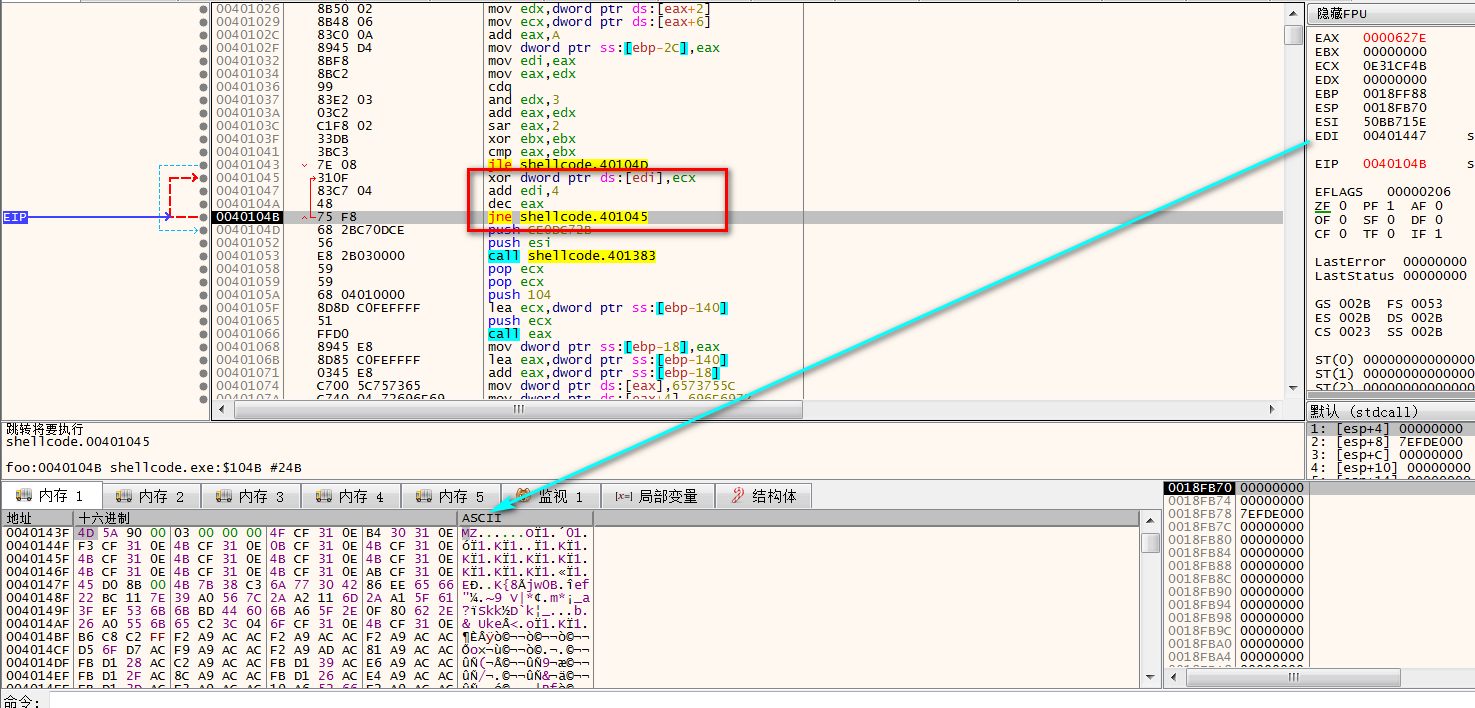The width and height of the screenshot is (1475, 708).
Task: Select the jle shellcode.40104D instruction
Action: pyautogui.click(x=568, y=165)
